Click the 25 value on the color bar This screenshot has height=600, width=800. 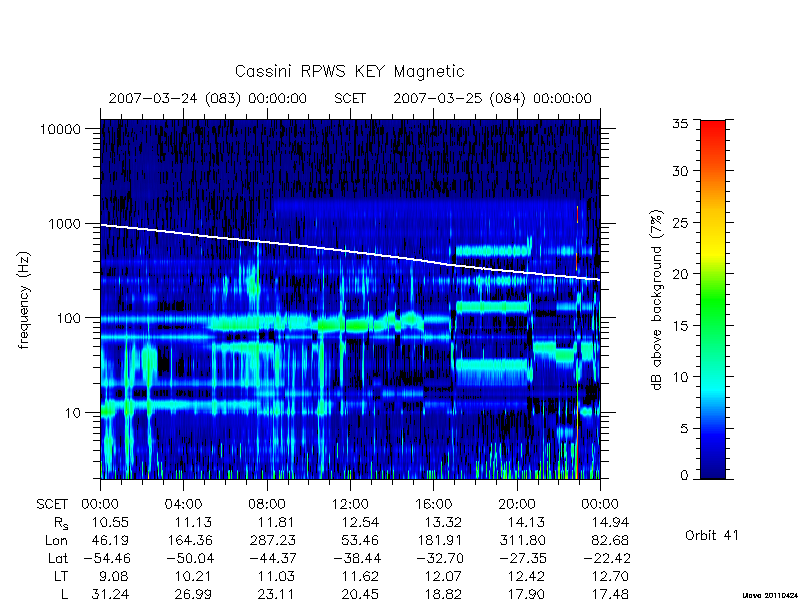click(680, 222)
